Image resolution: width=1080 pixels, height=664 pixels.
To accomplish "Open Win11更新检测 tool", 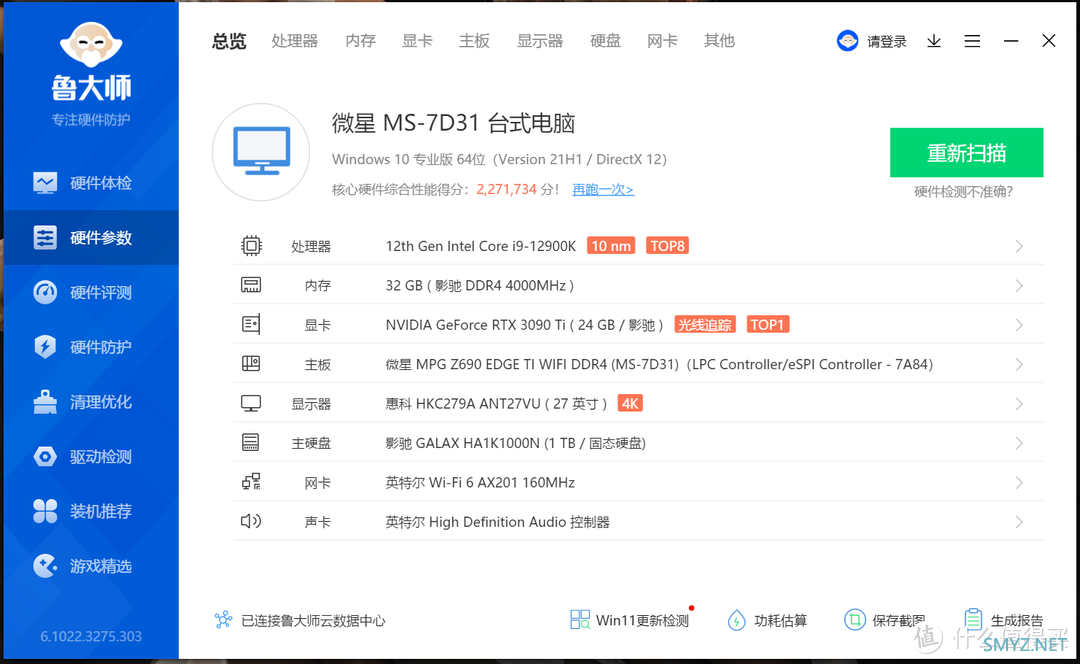I will point(630,620).
